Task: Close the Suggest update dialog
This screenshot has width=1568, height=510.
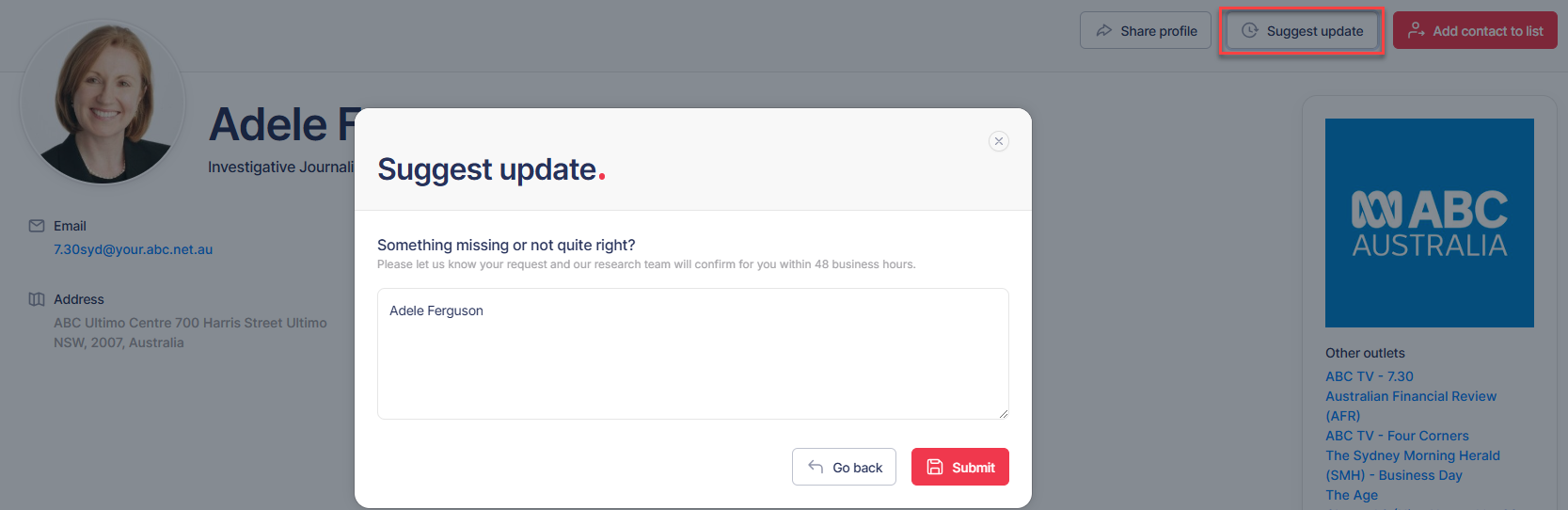Action: 999,141
